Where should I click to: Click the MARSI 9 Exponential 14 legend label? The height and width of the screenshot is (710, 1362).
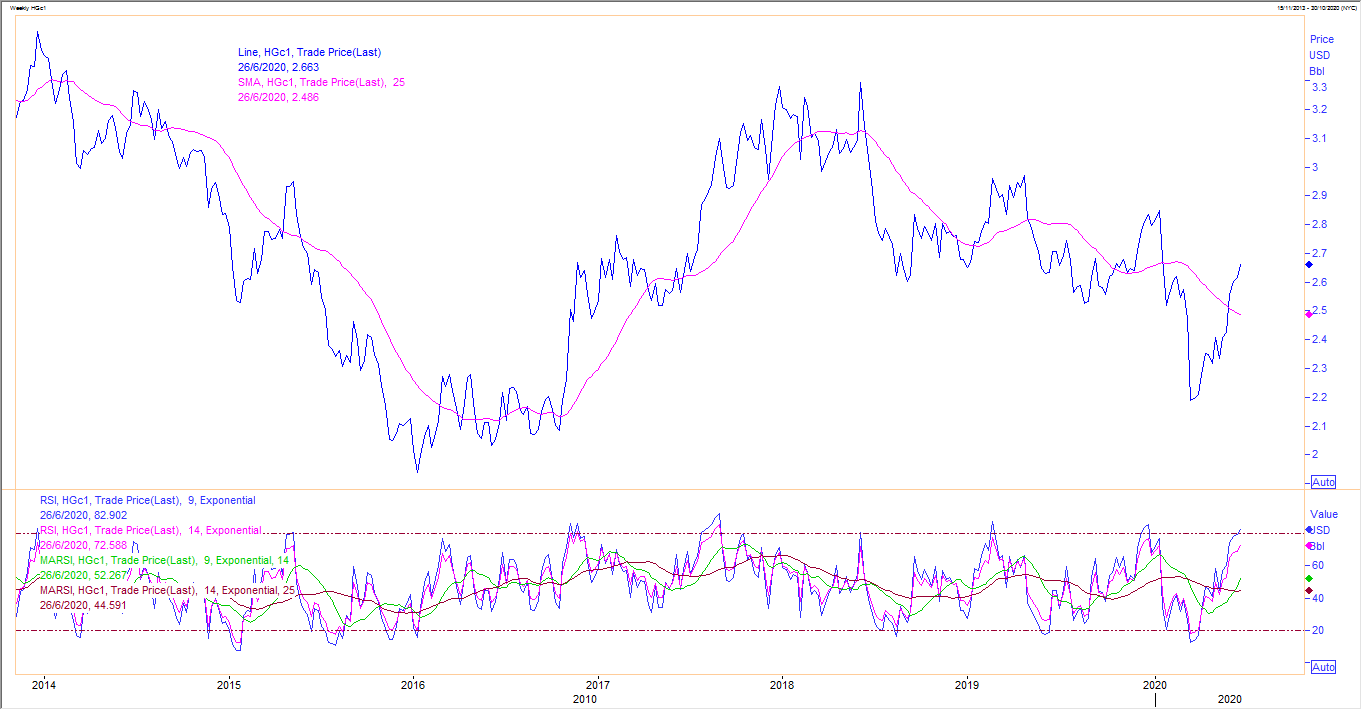(x=164, y=560)
